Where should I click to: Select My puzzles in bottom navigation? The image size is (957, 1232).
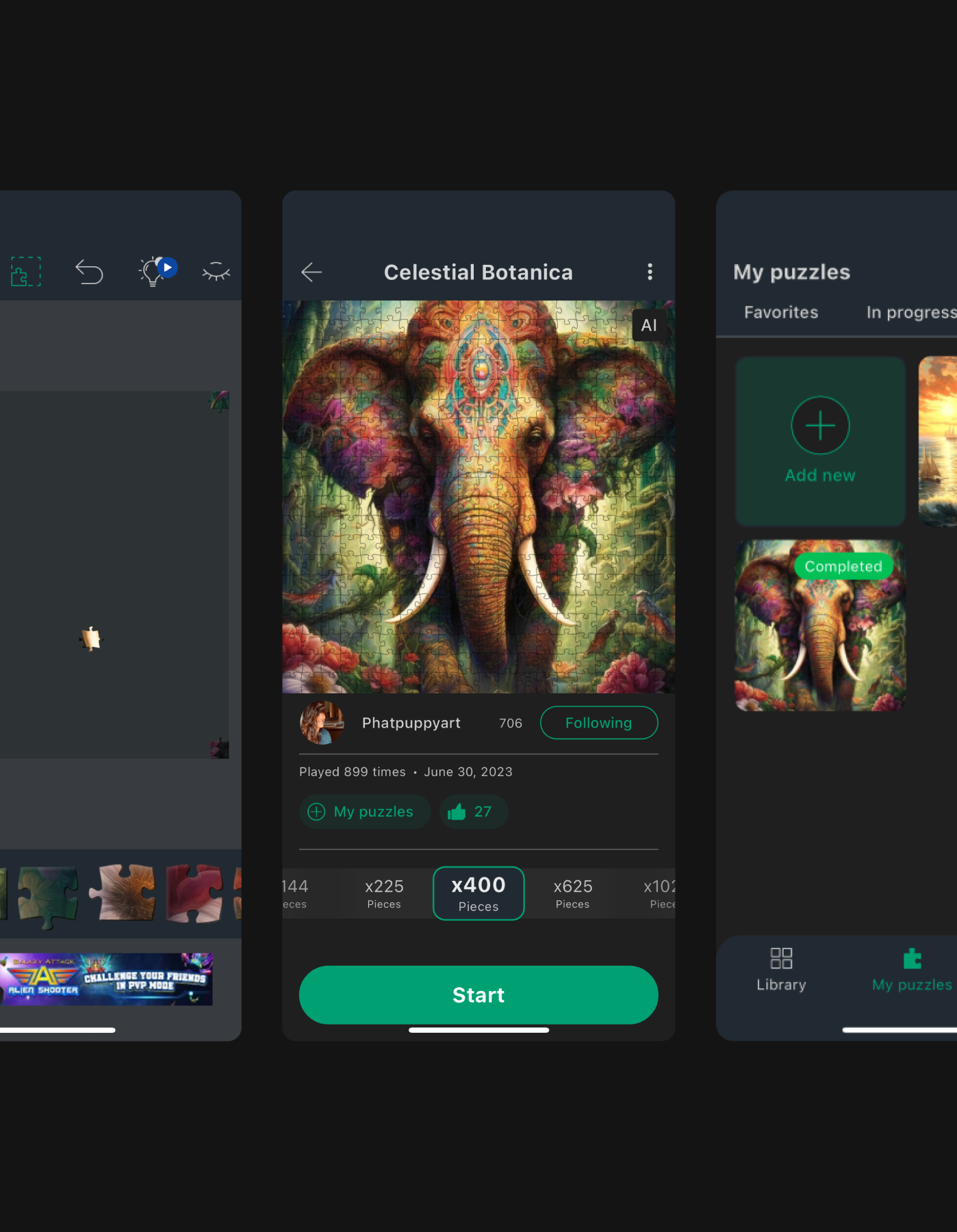[912, 970]
